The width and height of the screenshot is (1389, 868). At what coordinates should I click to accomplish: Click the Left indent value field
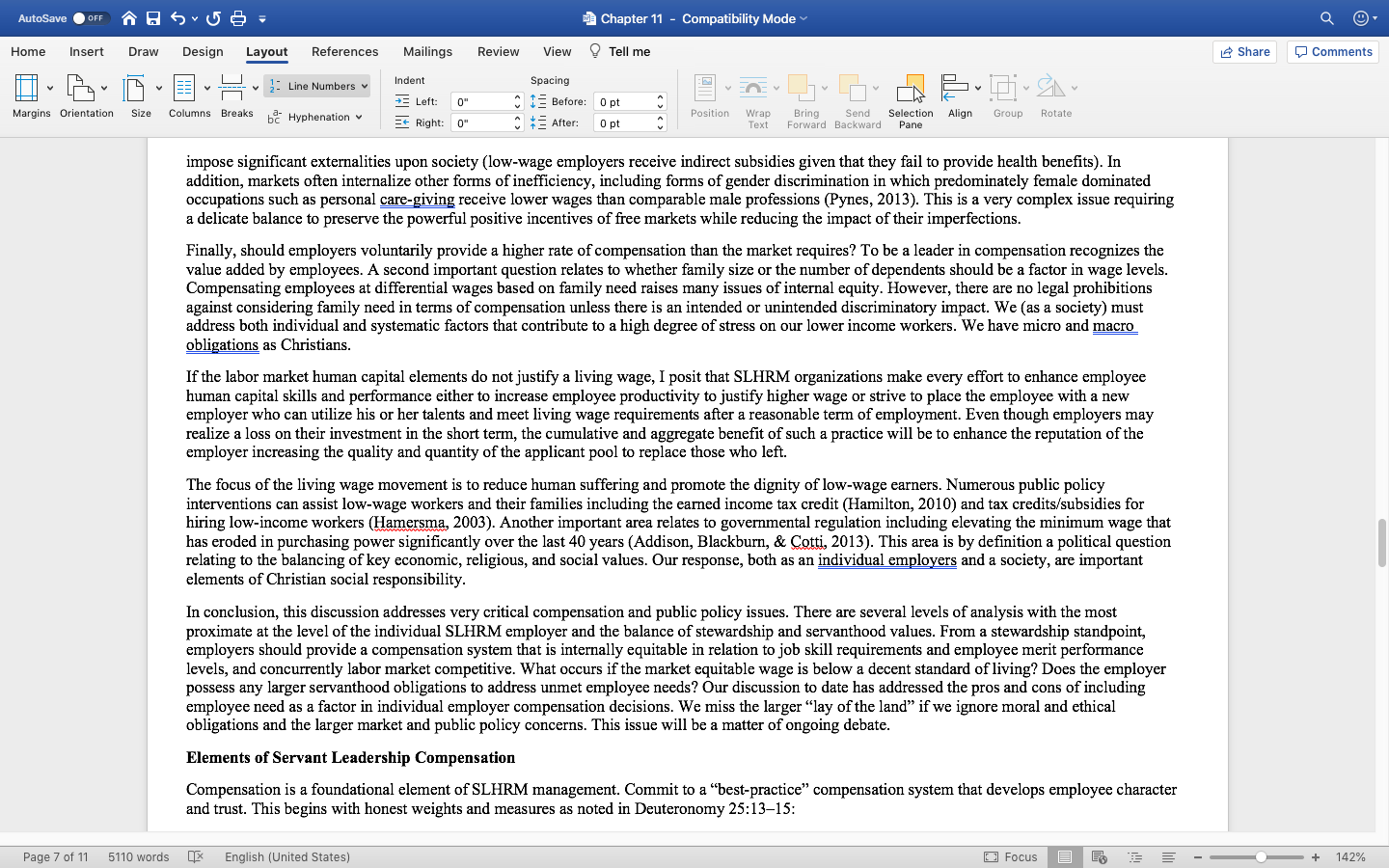coord(481,101)
